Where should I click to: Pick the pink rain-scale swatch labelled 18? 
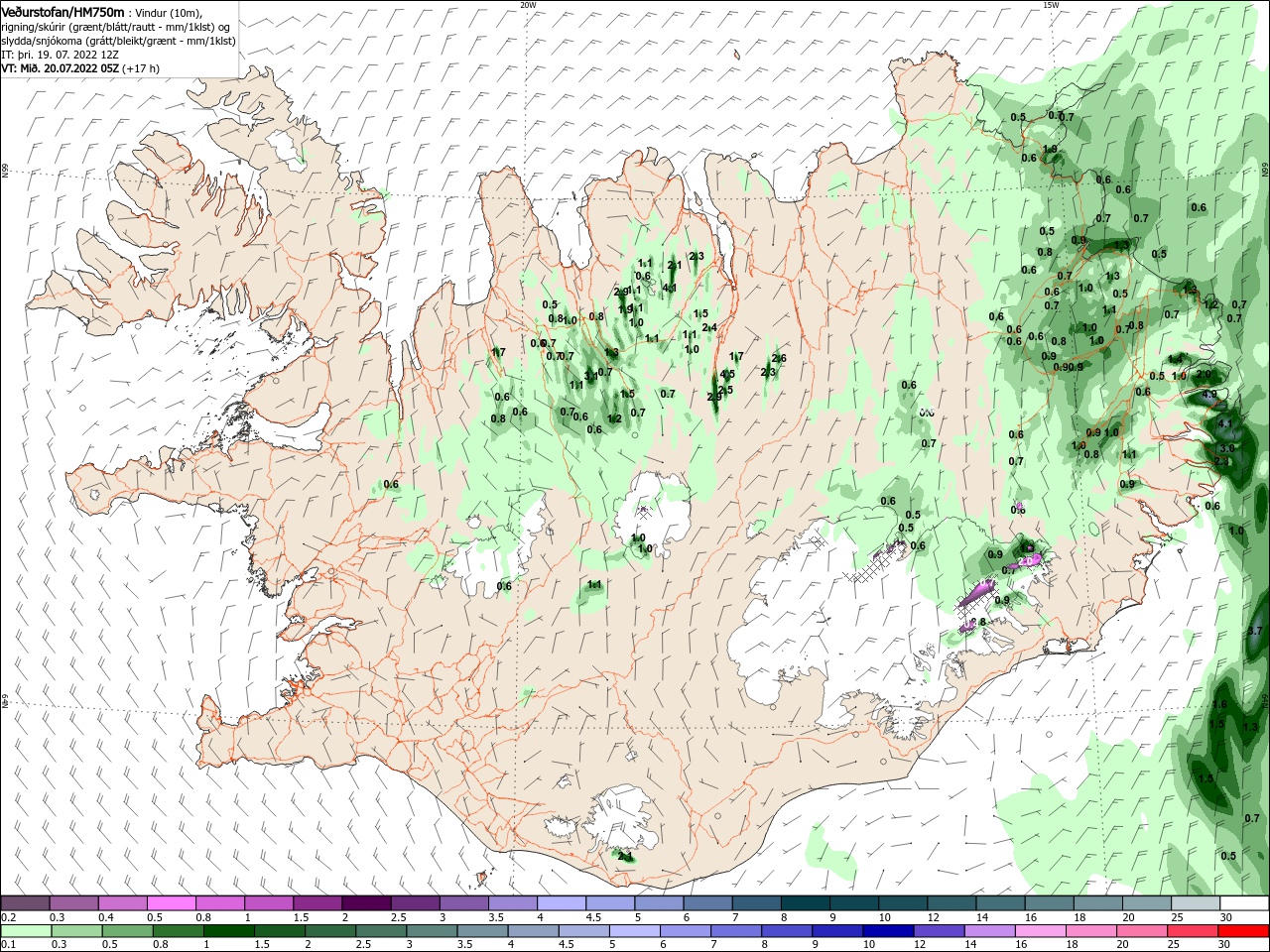point(1091,931)
